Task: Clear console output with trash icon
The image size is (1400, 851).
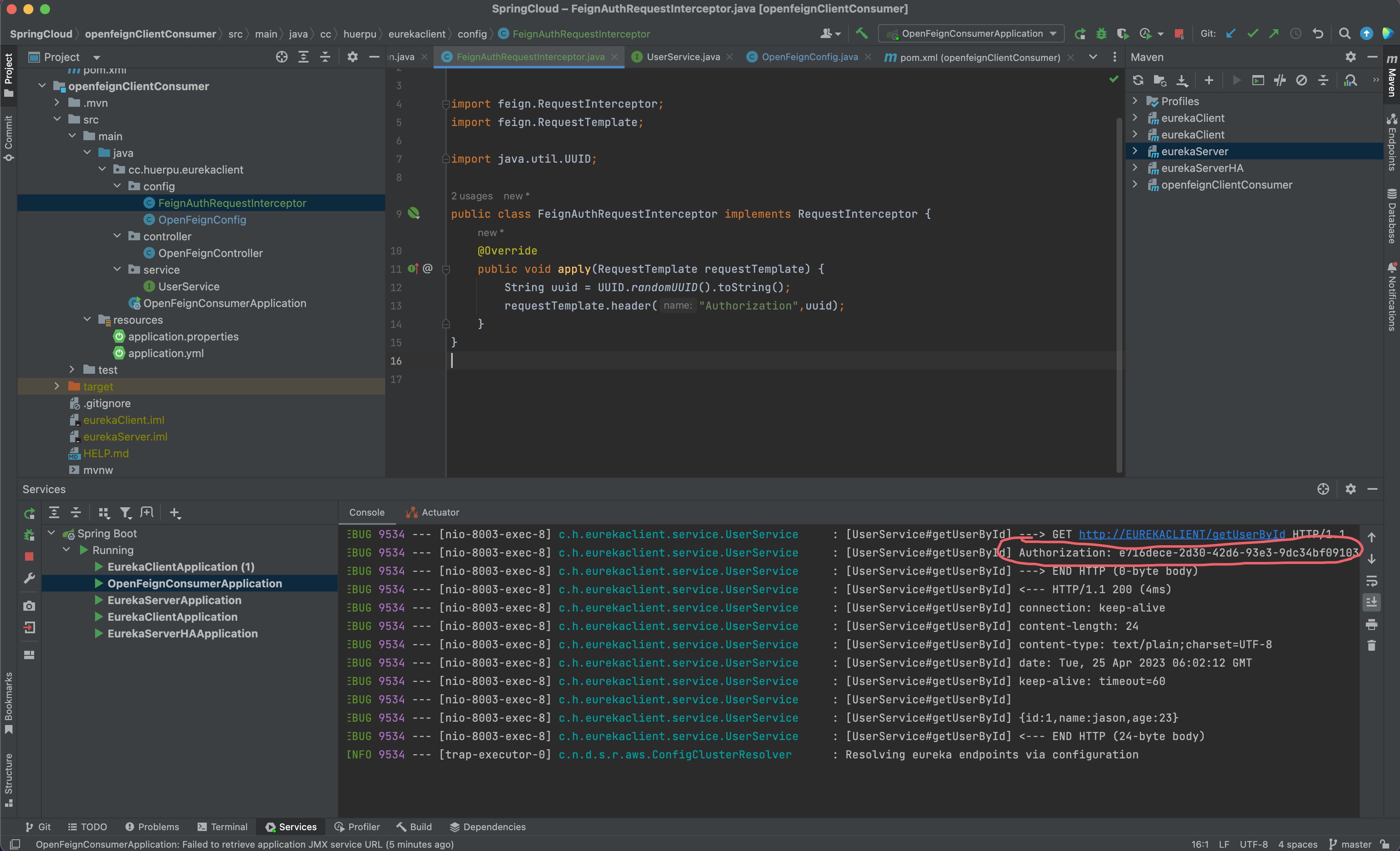Action: tap(1372, 646)
